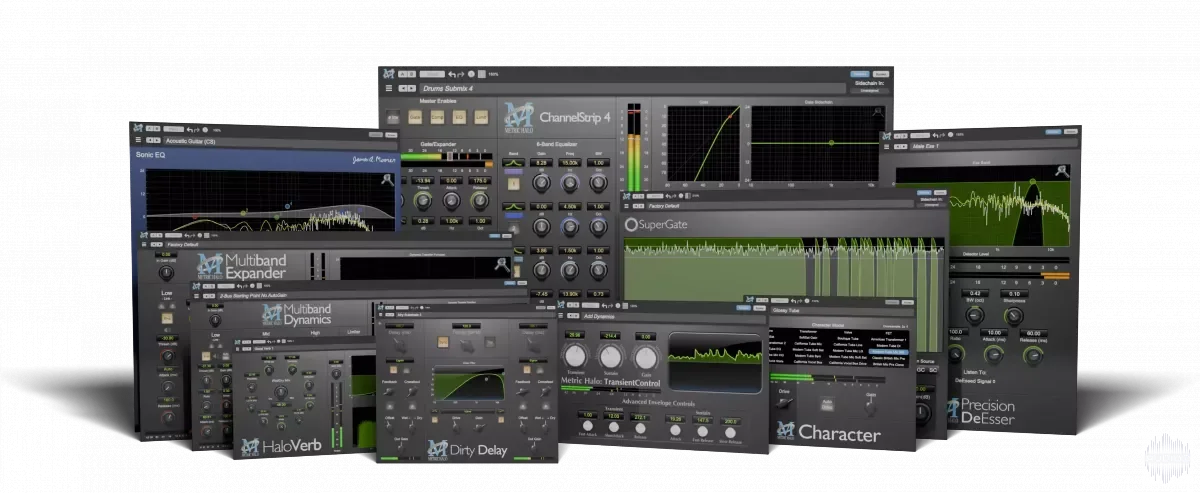This screenshot has width=1200, height=493.
Task: Open the Drums Submix 4 preset field
Action: pyautogui.click(x=633, y=88)
